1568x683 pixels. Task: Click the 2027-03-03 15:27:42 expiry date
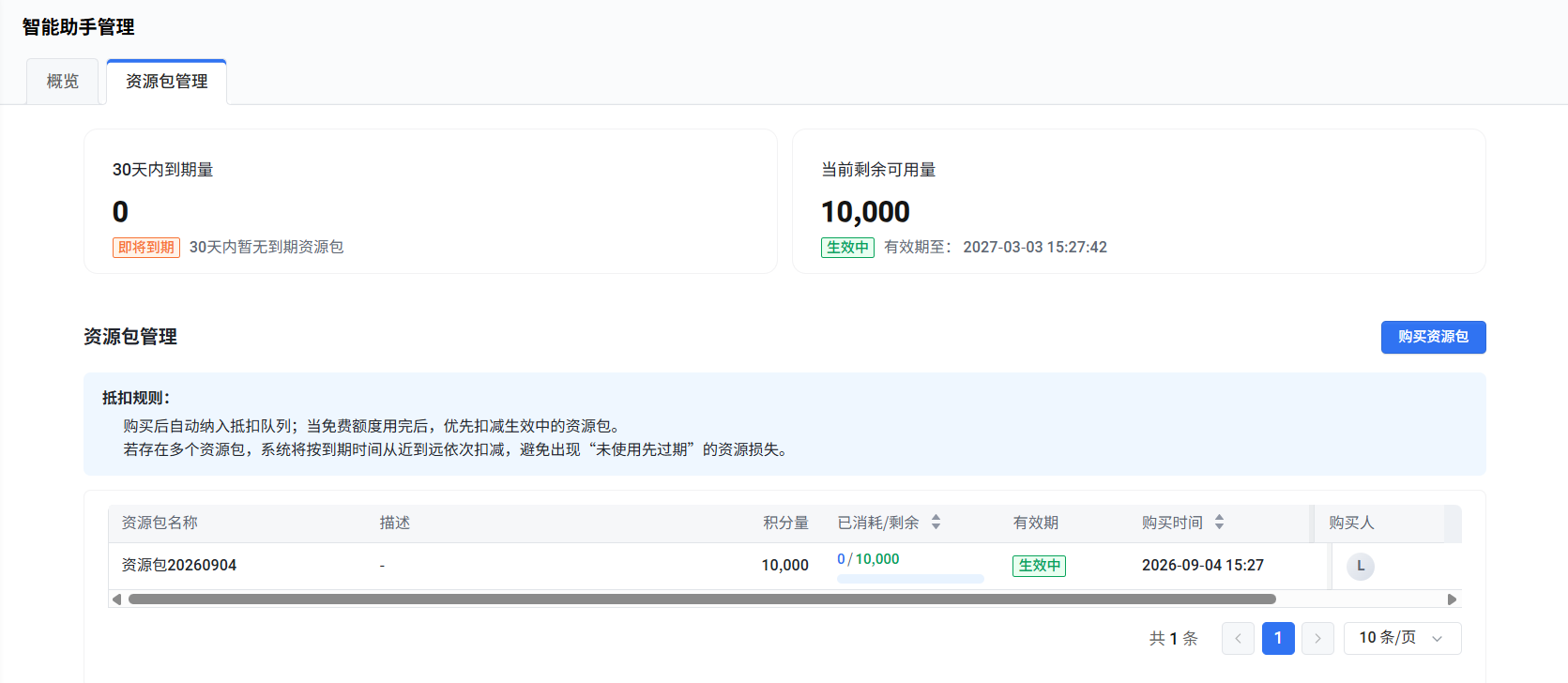coord(1035,248)
